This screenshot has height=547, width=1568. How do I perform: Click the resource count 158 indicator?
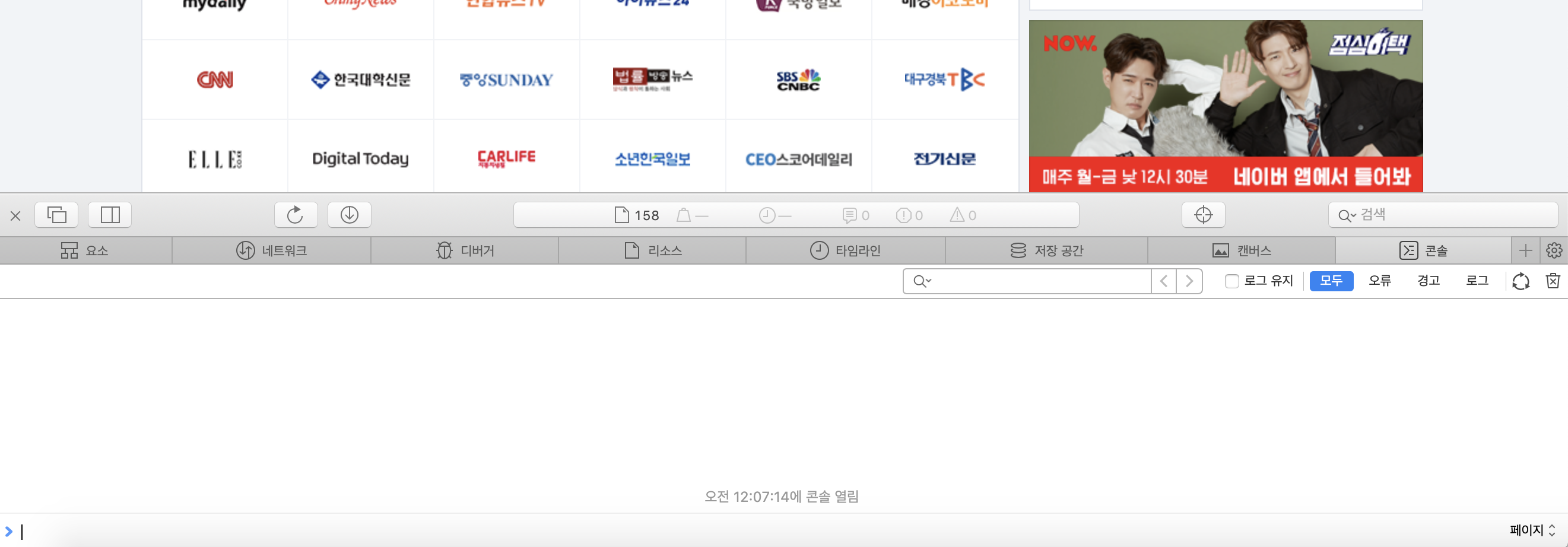click(x=637, y=215)
